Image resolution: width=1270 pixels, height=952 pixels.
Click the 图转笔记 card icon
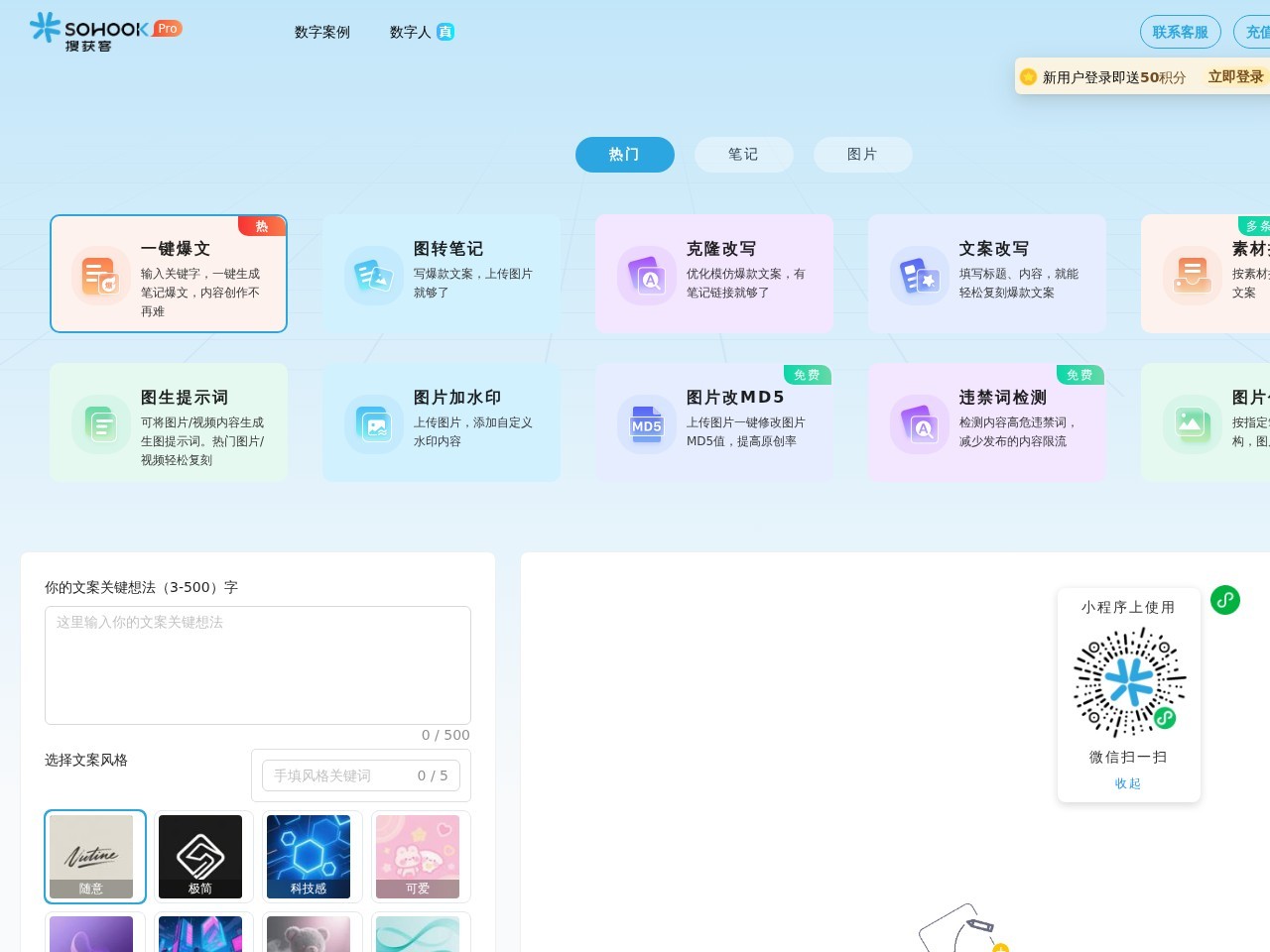(374, 276)
